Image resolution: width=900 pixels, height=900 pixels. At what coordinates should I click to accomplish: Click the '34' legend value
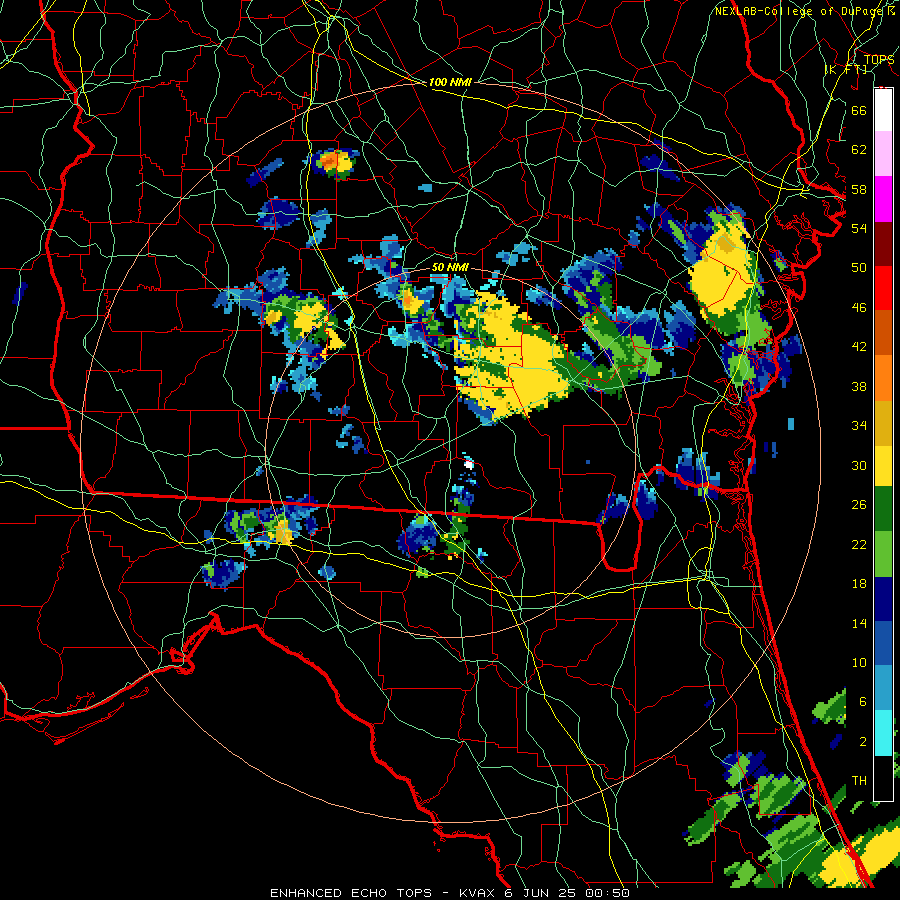click(x=859, y=426)
